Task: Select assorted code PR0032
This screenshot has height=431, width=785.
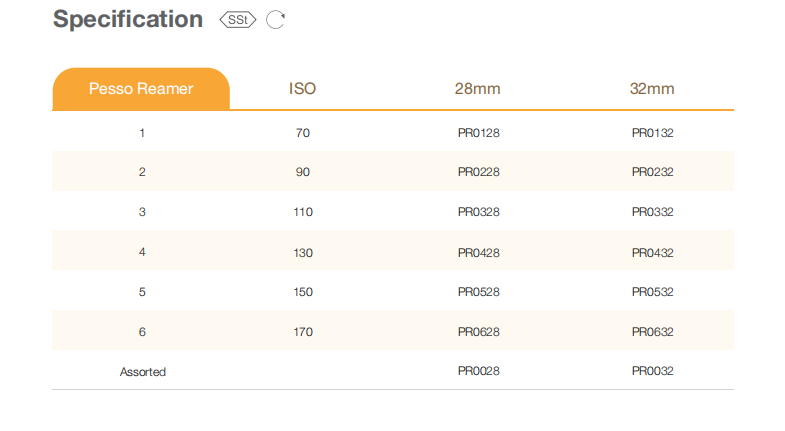Action: 652,372
